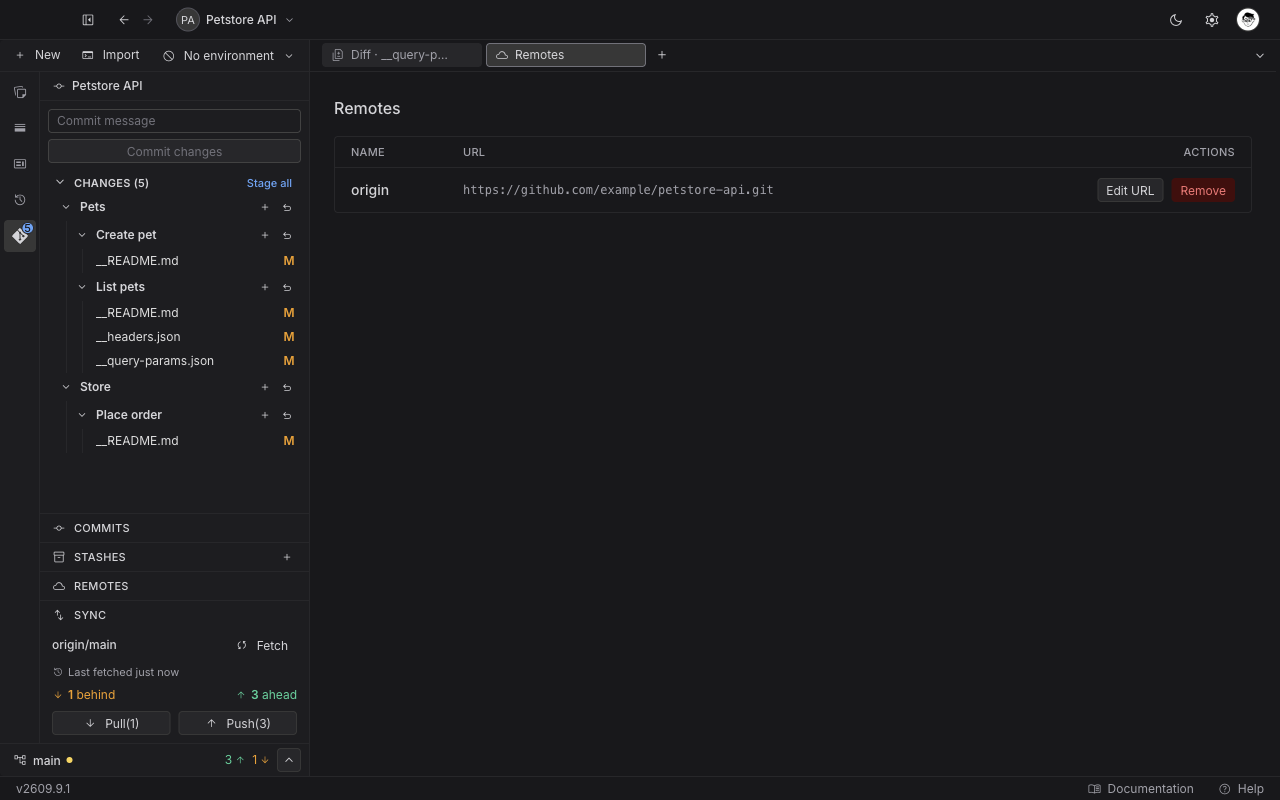This screenshot has height=800, width=1280.
Task: Stage the List pets changes
Action: point(265,287)
